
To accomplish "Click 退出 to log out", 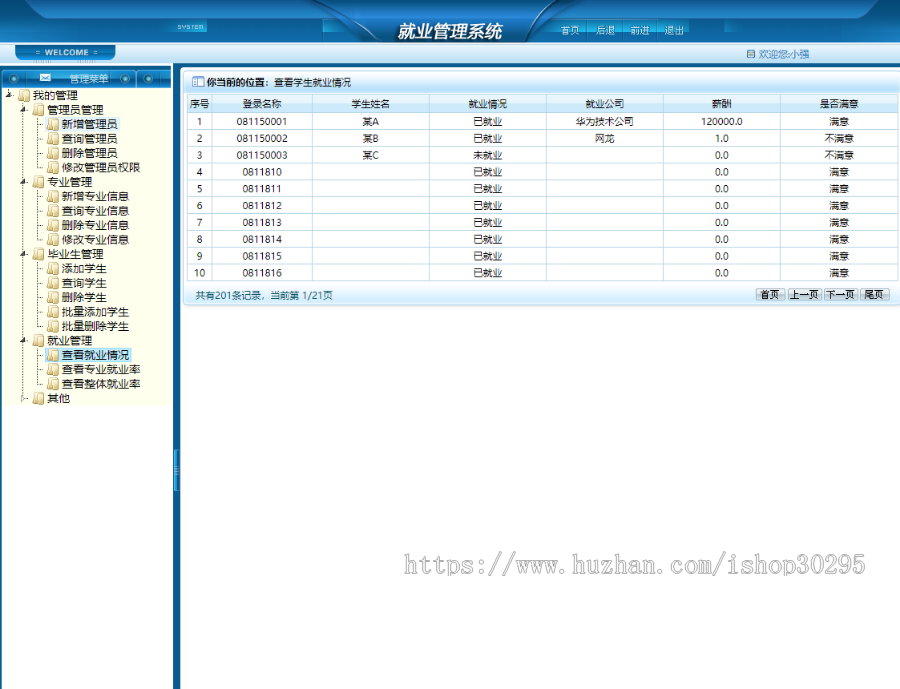I will 674,31.
